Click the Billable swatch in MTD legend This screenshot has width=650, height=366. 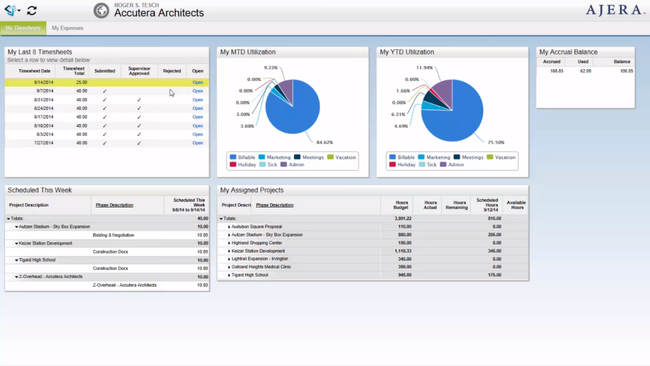point(233,157)
